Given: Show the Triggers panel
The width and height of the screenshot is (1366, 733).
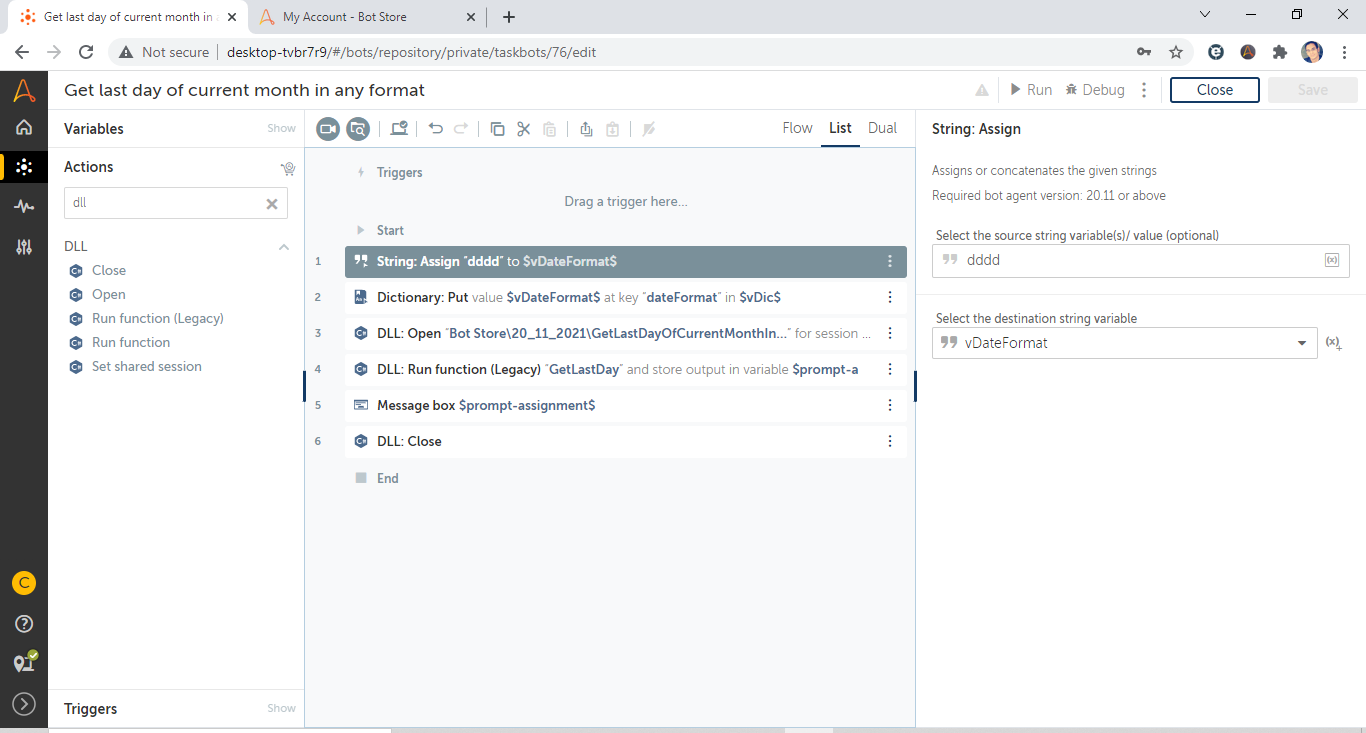Looking at the screenshot, I should click(x=281, y=709).
